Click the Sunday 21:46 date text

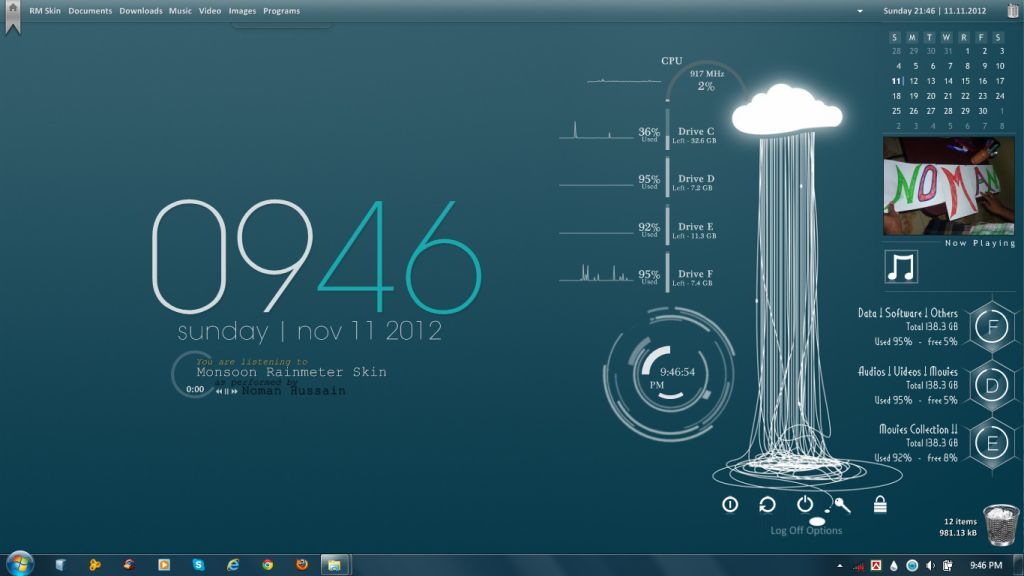[x=935, y=11]
